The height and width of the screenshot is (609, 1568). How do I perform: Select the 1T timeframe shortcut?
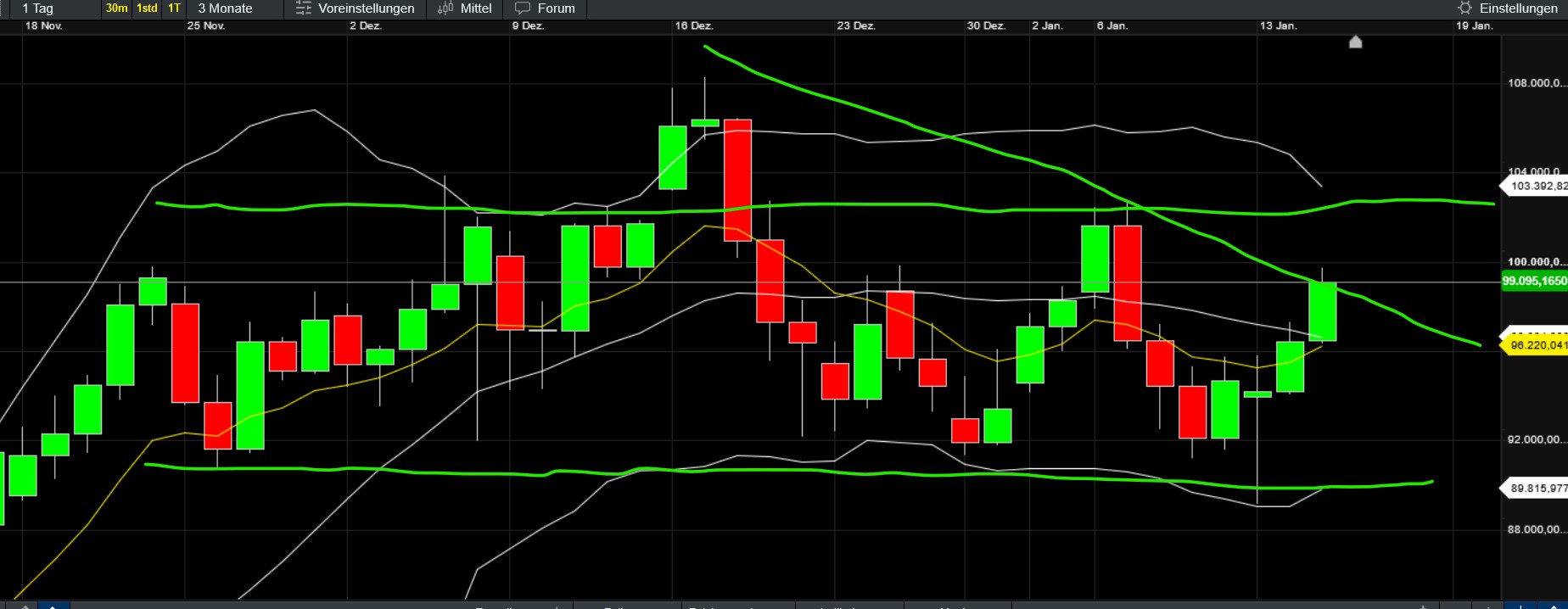tap(174, 8)
